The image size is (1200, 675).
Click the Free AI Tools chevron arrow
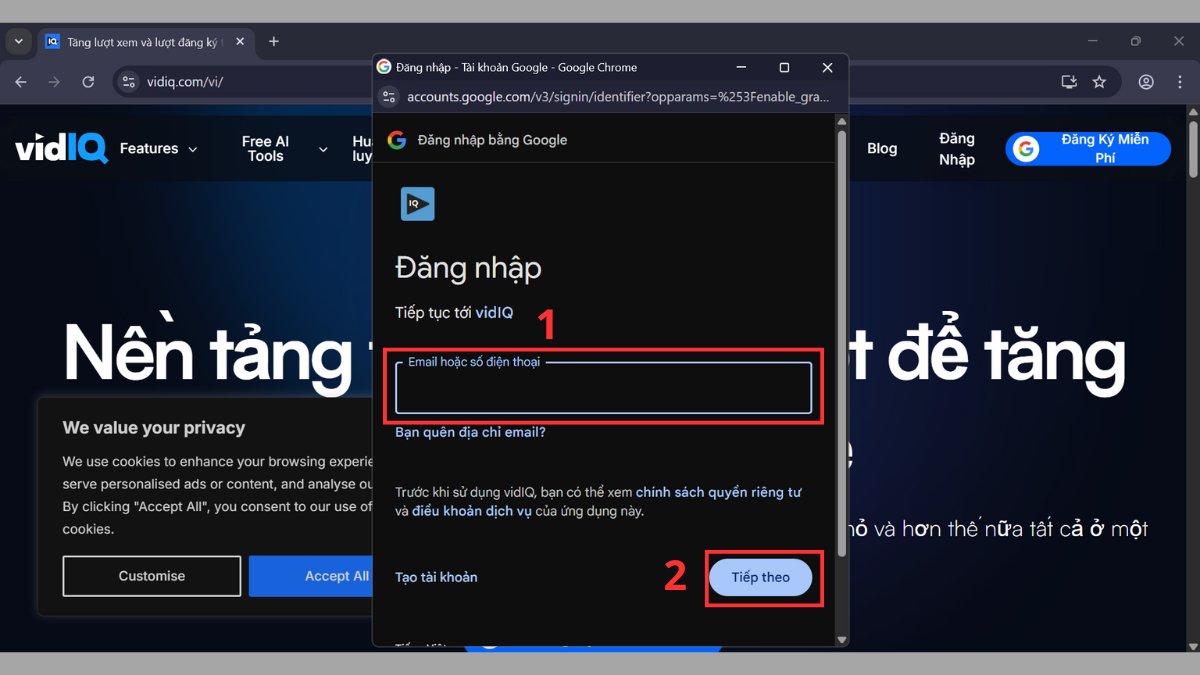pyautogui.click(x=323, y=149)
